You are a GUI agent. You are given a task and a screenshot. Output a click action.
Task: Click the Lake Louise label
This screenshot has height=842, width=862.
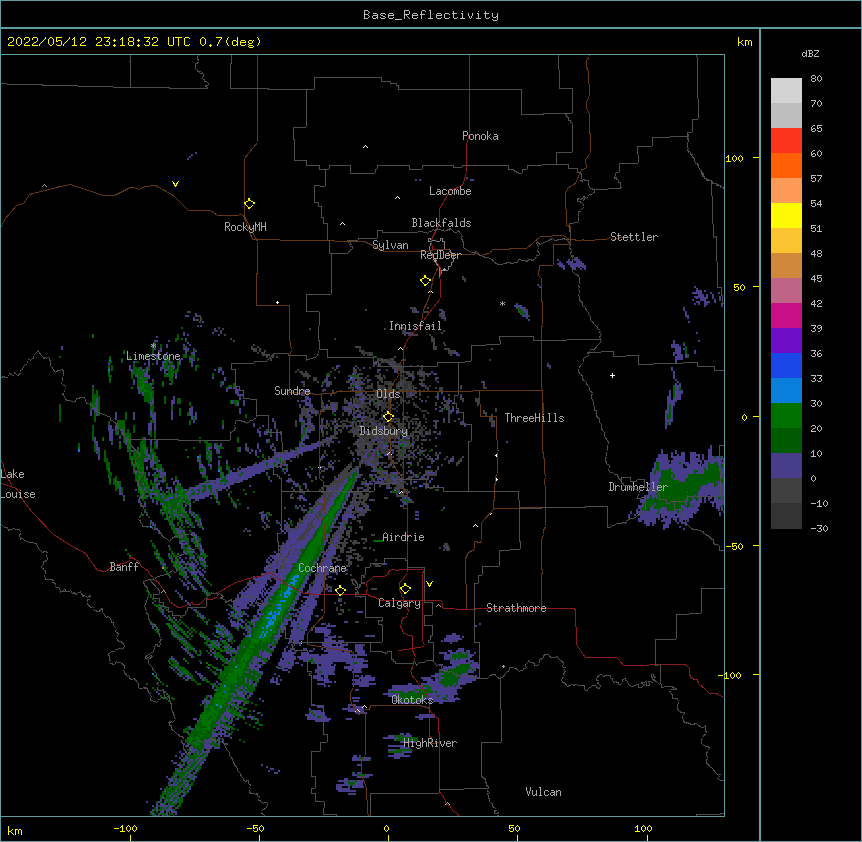pos(18,484)
